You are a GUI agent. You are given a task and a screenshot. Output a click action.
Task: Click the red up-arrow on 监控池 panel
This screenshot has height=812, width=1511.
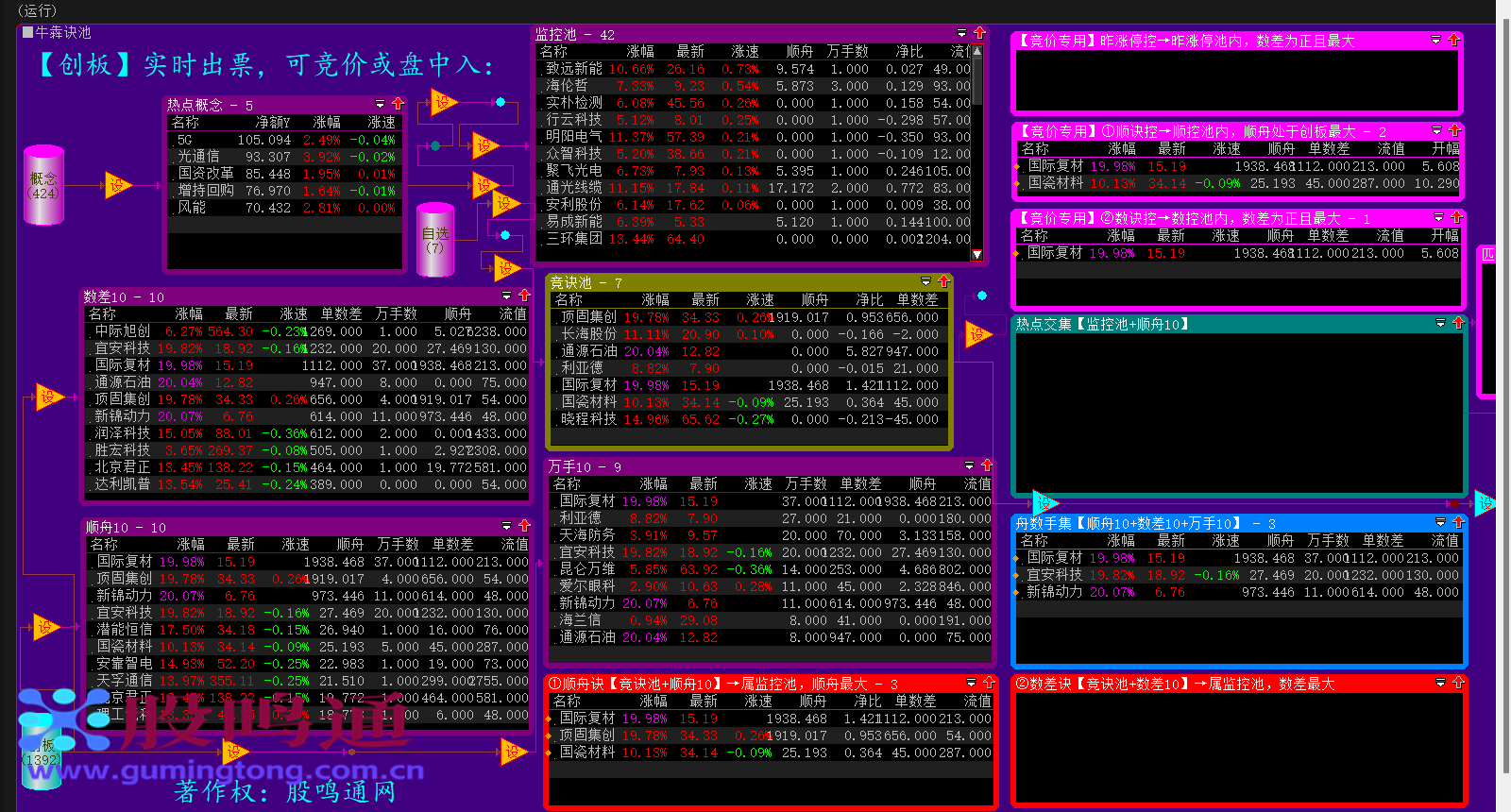(979, 33)
